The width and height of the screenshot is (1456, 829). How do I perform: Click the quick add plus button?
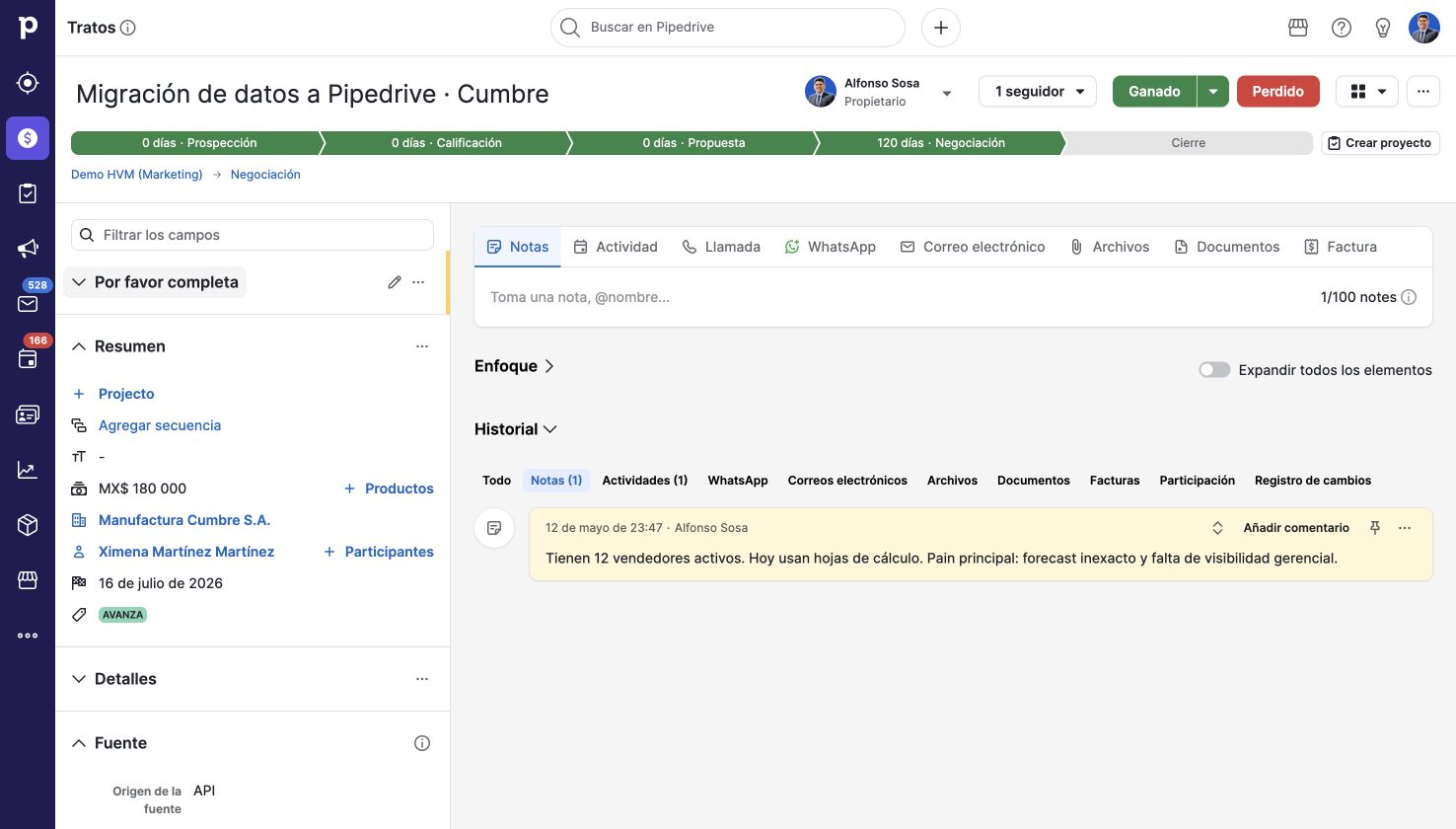(x=941, y=28)
